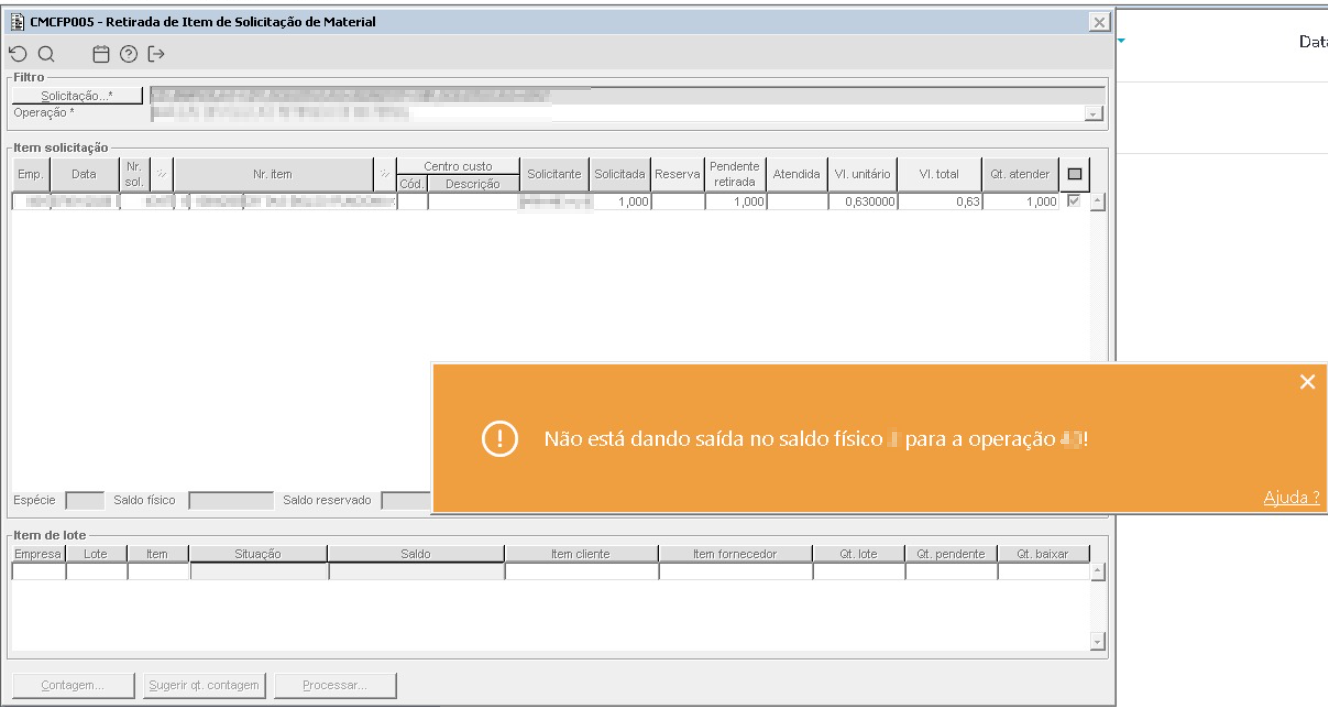This screenshot has width=1328, height=707.
Task: Click the Saldo físico field
Action: (x=230, y=499)
